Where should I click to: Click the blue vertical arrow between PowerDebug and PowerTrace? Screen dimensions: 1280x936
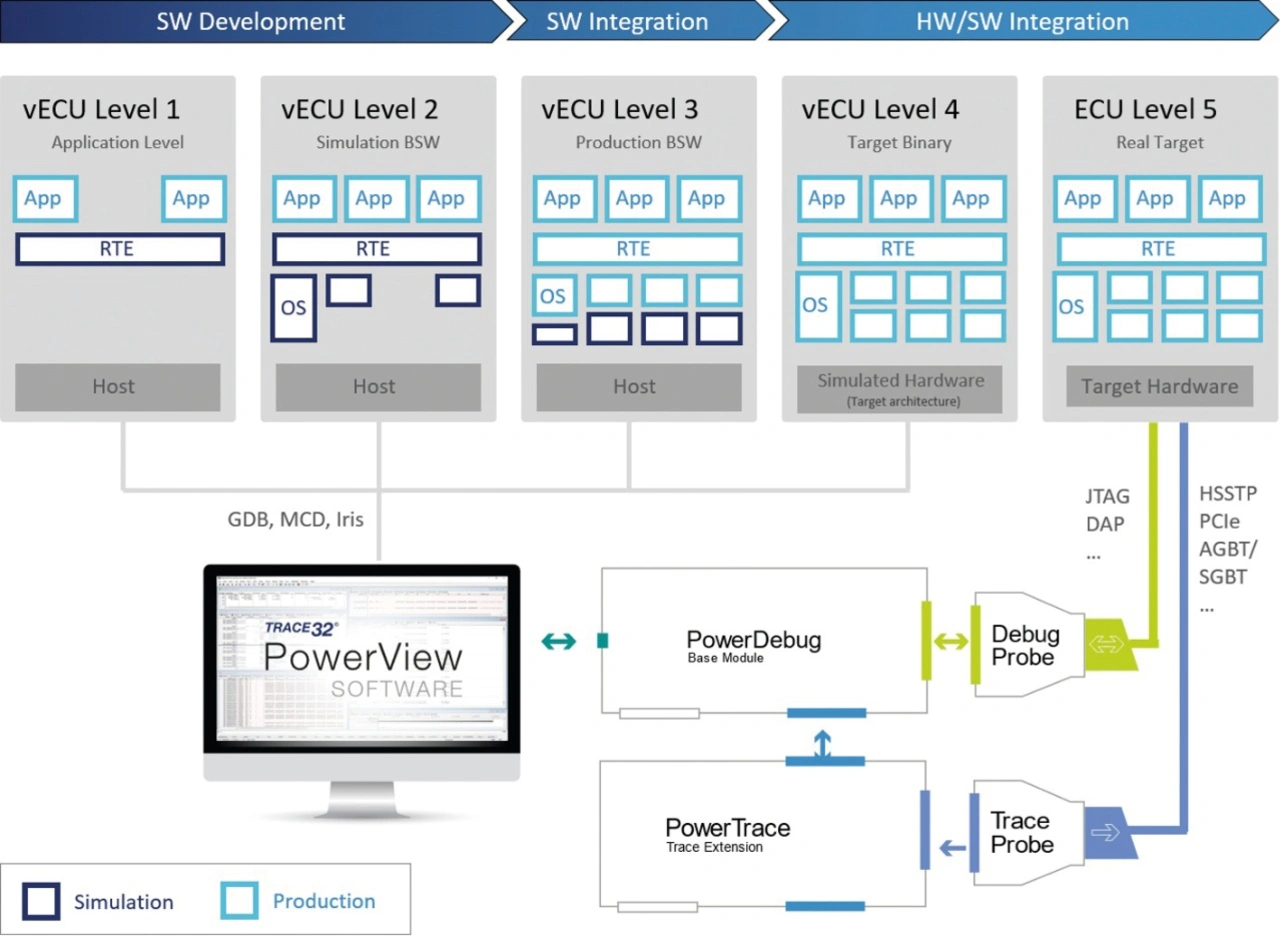[822, 742]
